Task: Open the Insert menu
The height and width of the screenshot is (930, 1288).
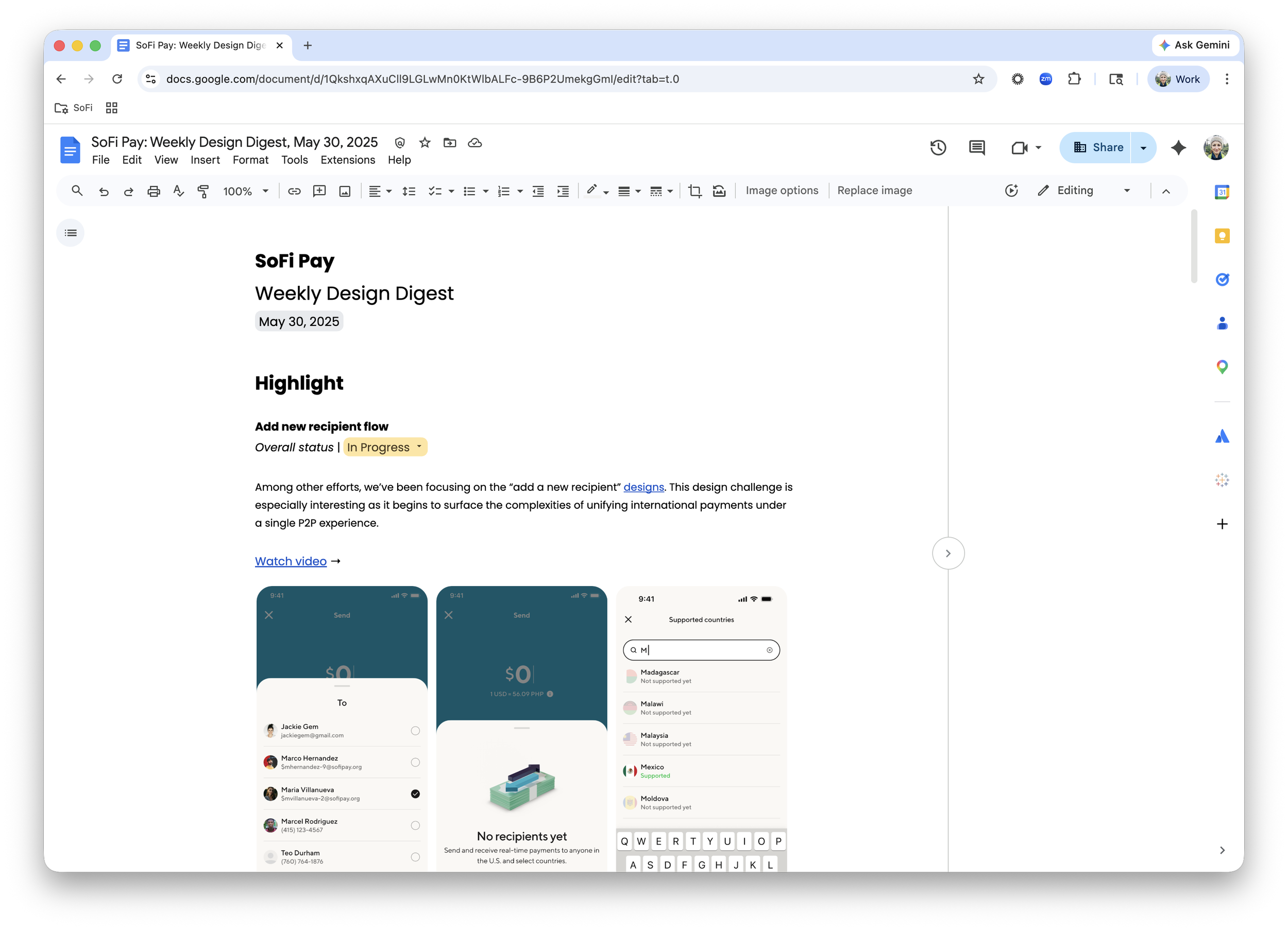Action: click(x=205, y=160)
